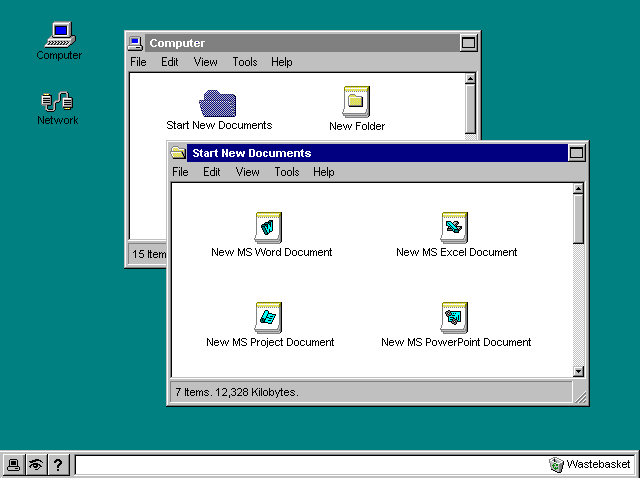Click the question mark help button on the taskbar
The width and height of the screenshot is (640, 478).
click(58, 465)
